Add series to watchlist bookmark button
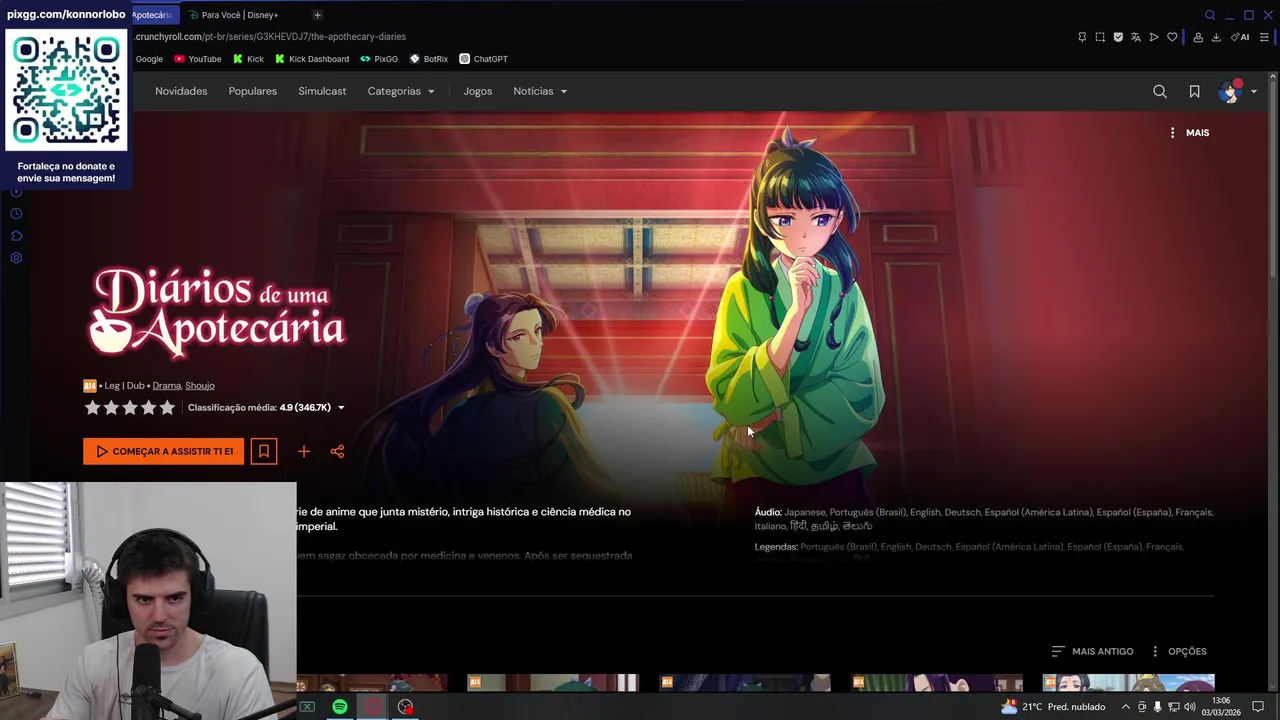 (x=264, y=451)
